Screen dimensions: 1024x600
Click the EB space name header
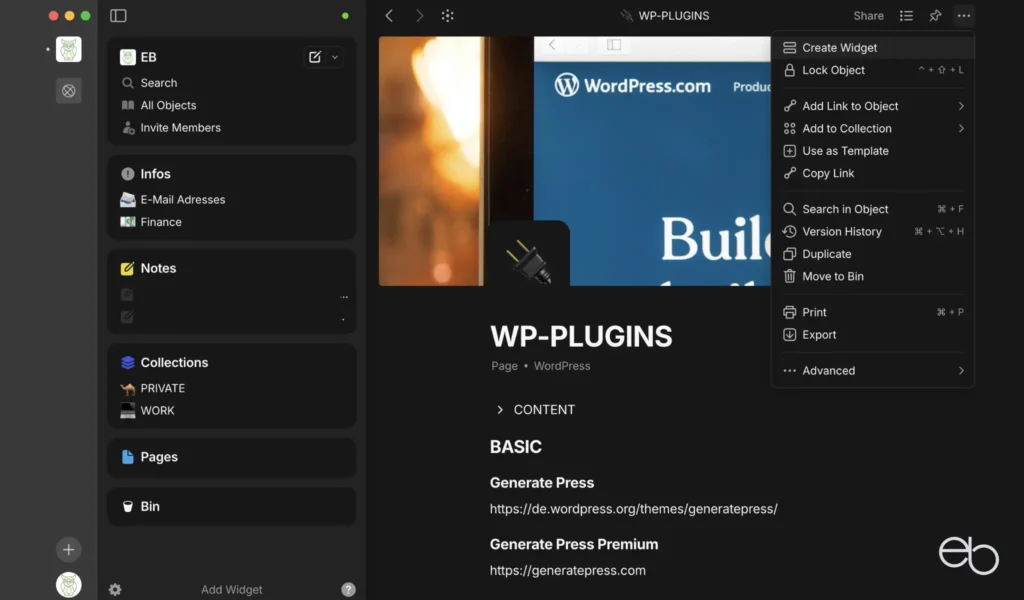coord(148,57)
